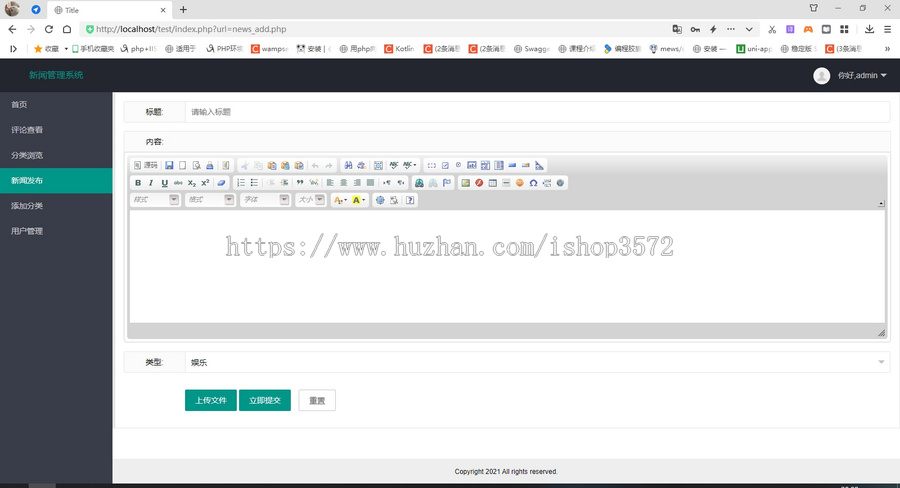This screenshot has height=488, width=900.
Task: Toggle numbered list in editor
Action: point(240,183)
